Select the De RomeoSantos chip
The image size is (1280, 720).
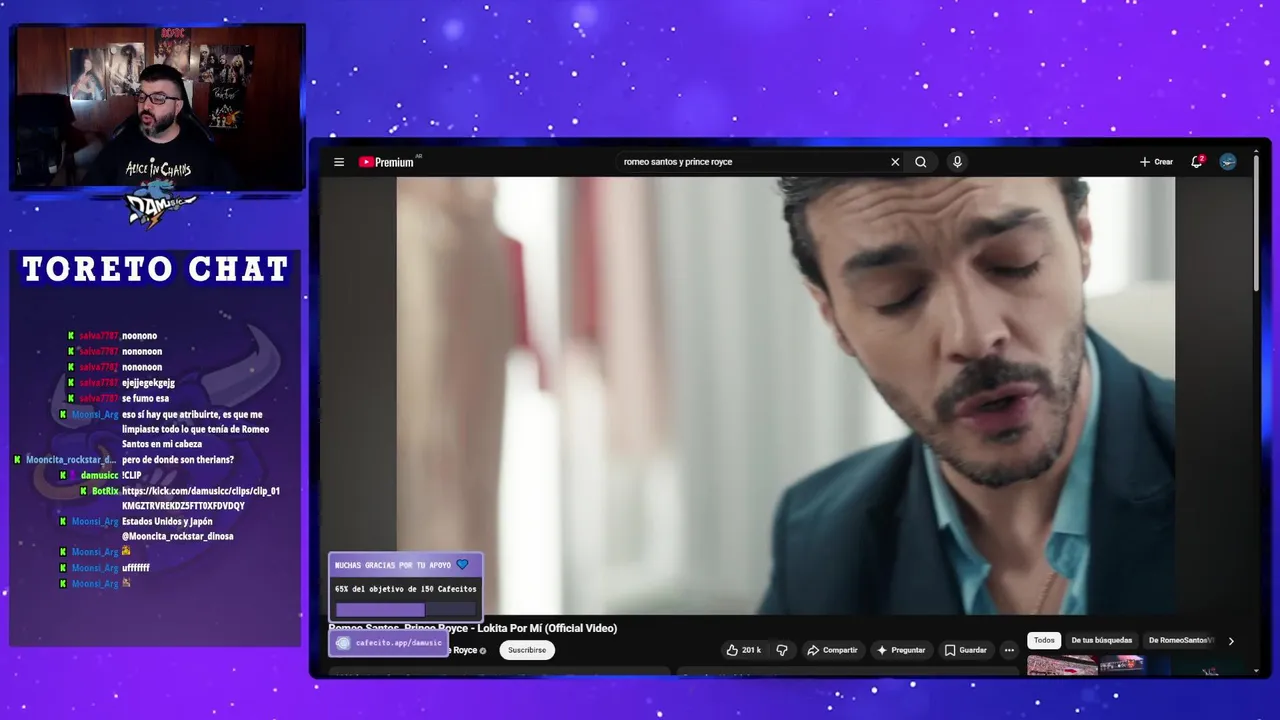pos(1180,640)
